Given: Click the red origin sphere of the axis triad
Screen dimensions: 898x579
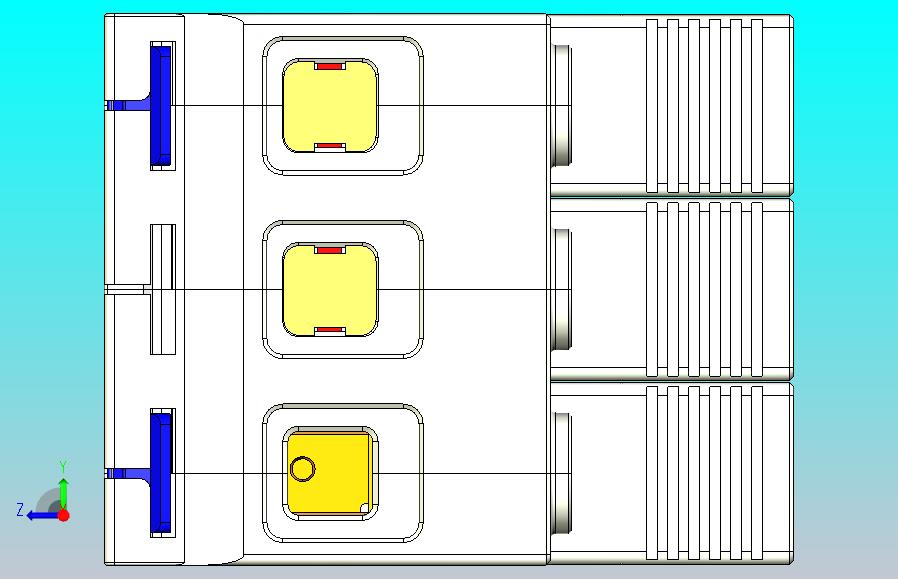Looking at the screenshot, I should (x=64, y=515).
